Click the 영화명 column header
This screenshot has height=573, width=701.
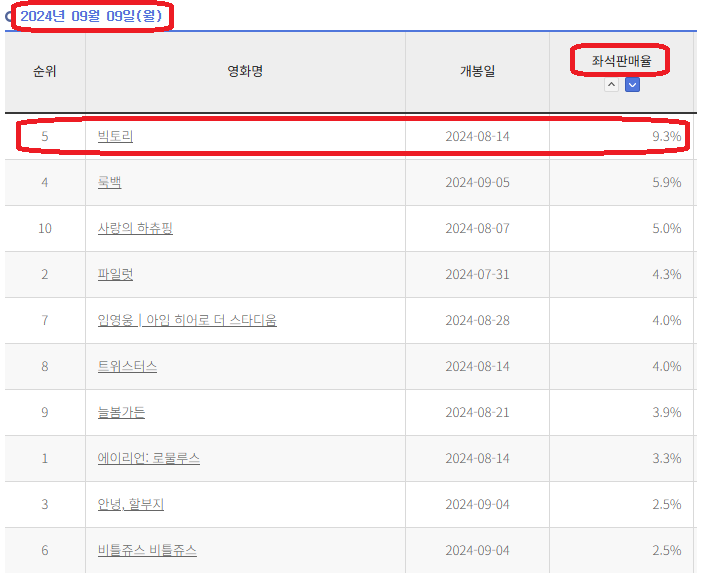tap(245, 71)
